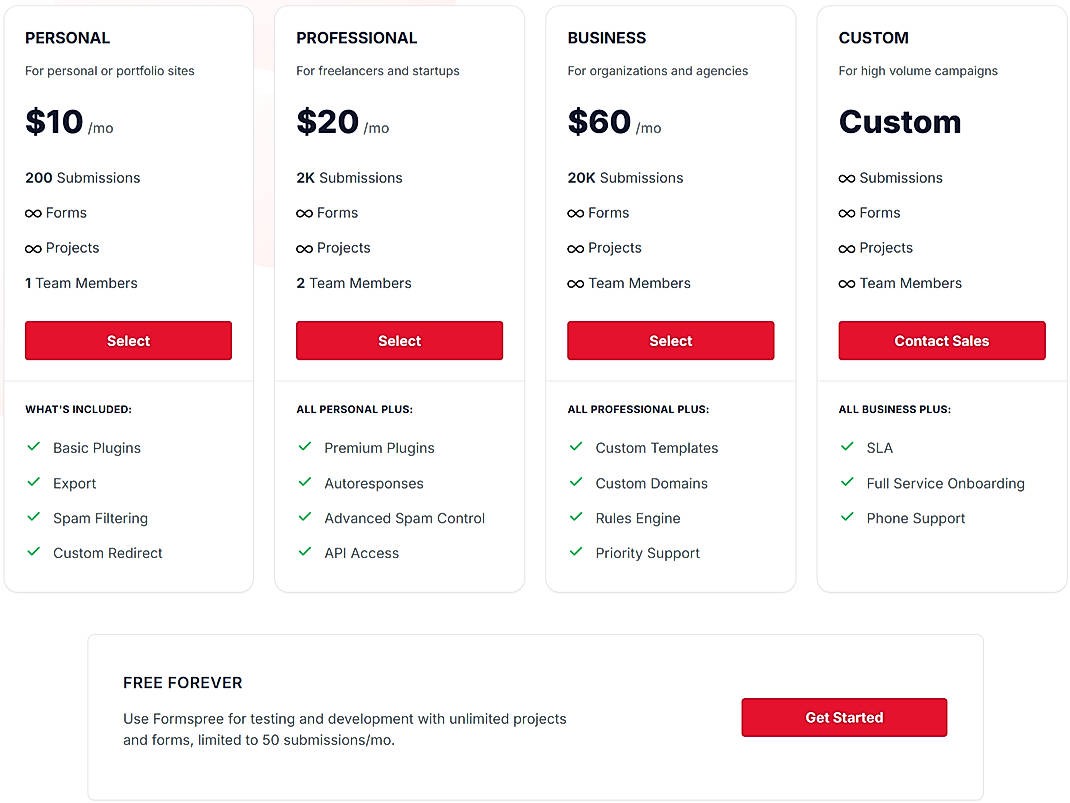
Task: Click the checkmark beside API Access
Action: tap(305, 552)
